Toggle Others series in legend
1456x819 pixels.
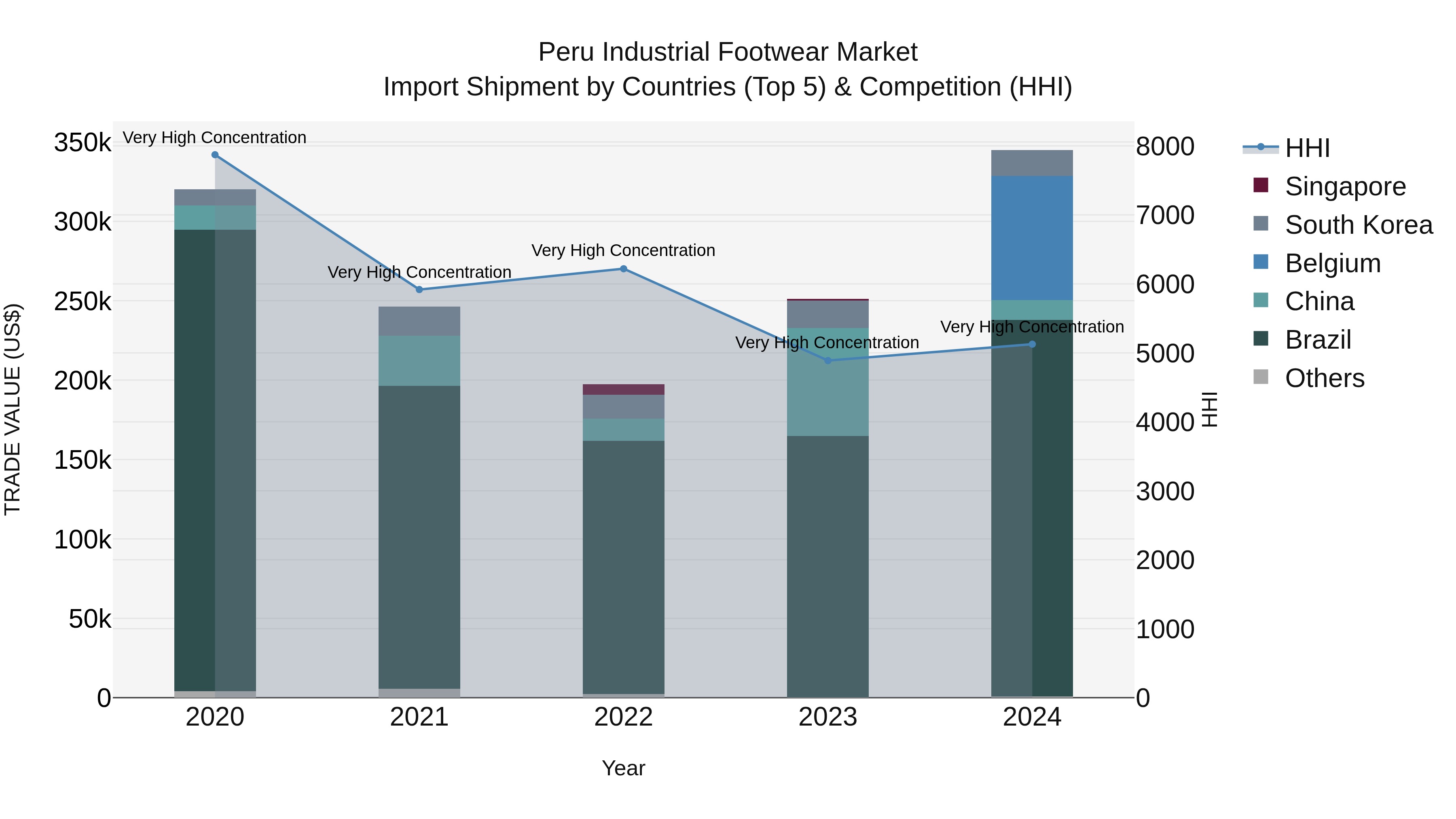click(1308, 378)
